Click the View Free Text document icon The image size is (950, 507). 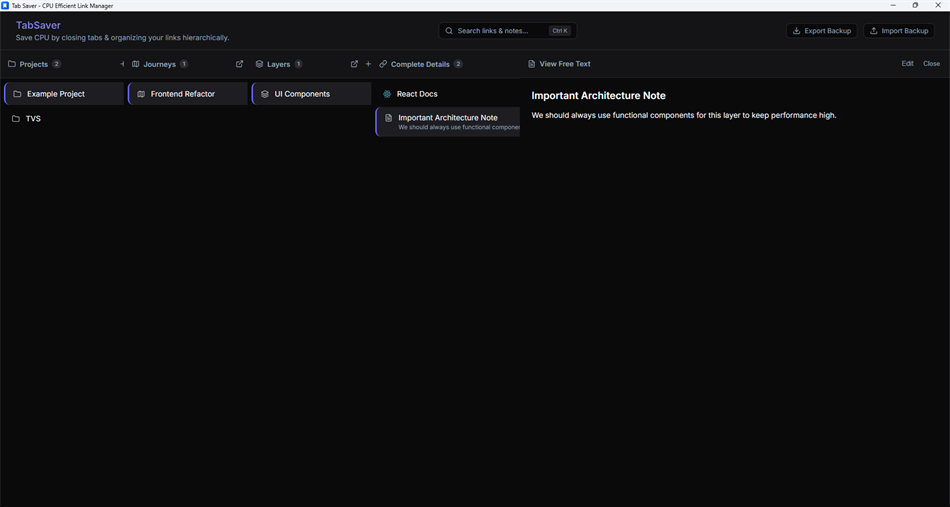[531, 64]
